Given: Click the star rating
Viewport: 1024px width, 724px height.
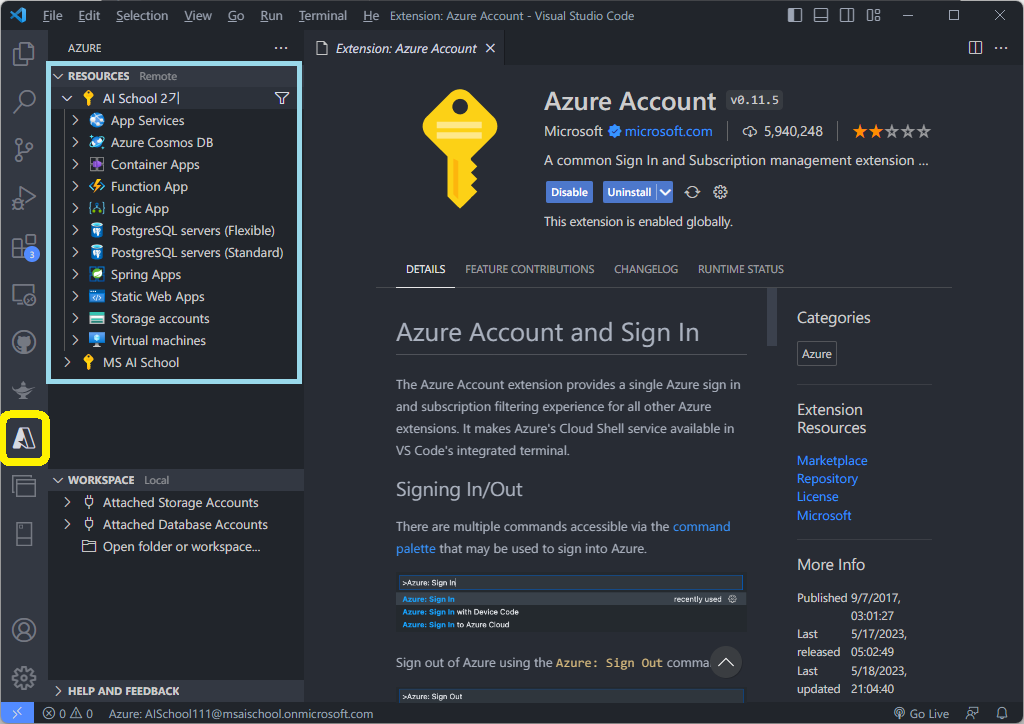Looking at the screenshot, I should 891,132.
